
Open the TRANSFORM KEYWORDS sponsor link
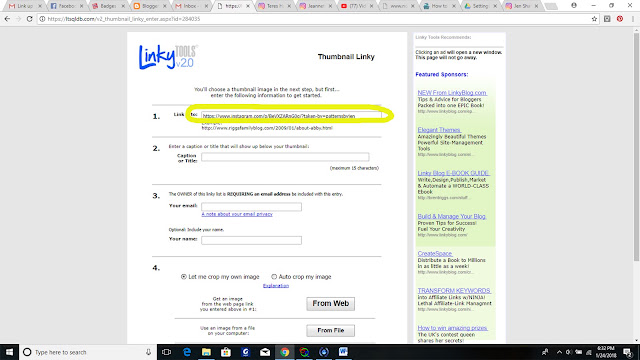[x=454, y=291]
